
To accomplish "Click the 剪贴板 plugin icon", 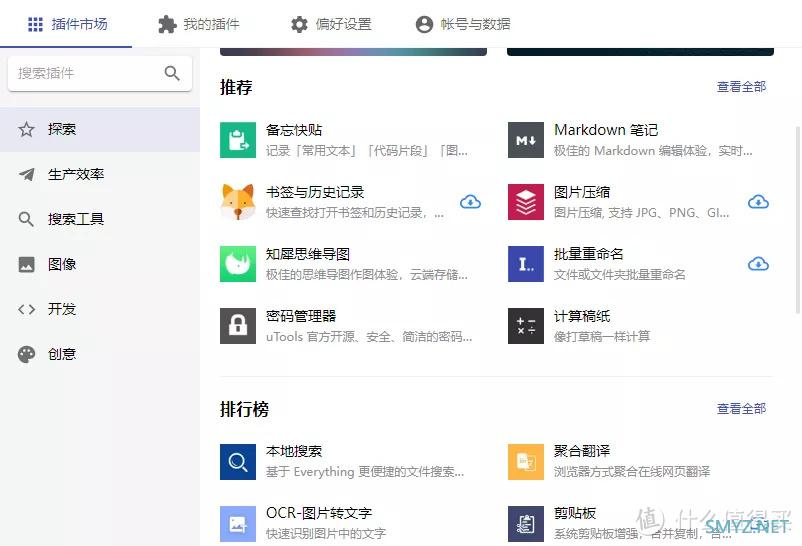I will pyautogui.click(x=526, y=524).
